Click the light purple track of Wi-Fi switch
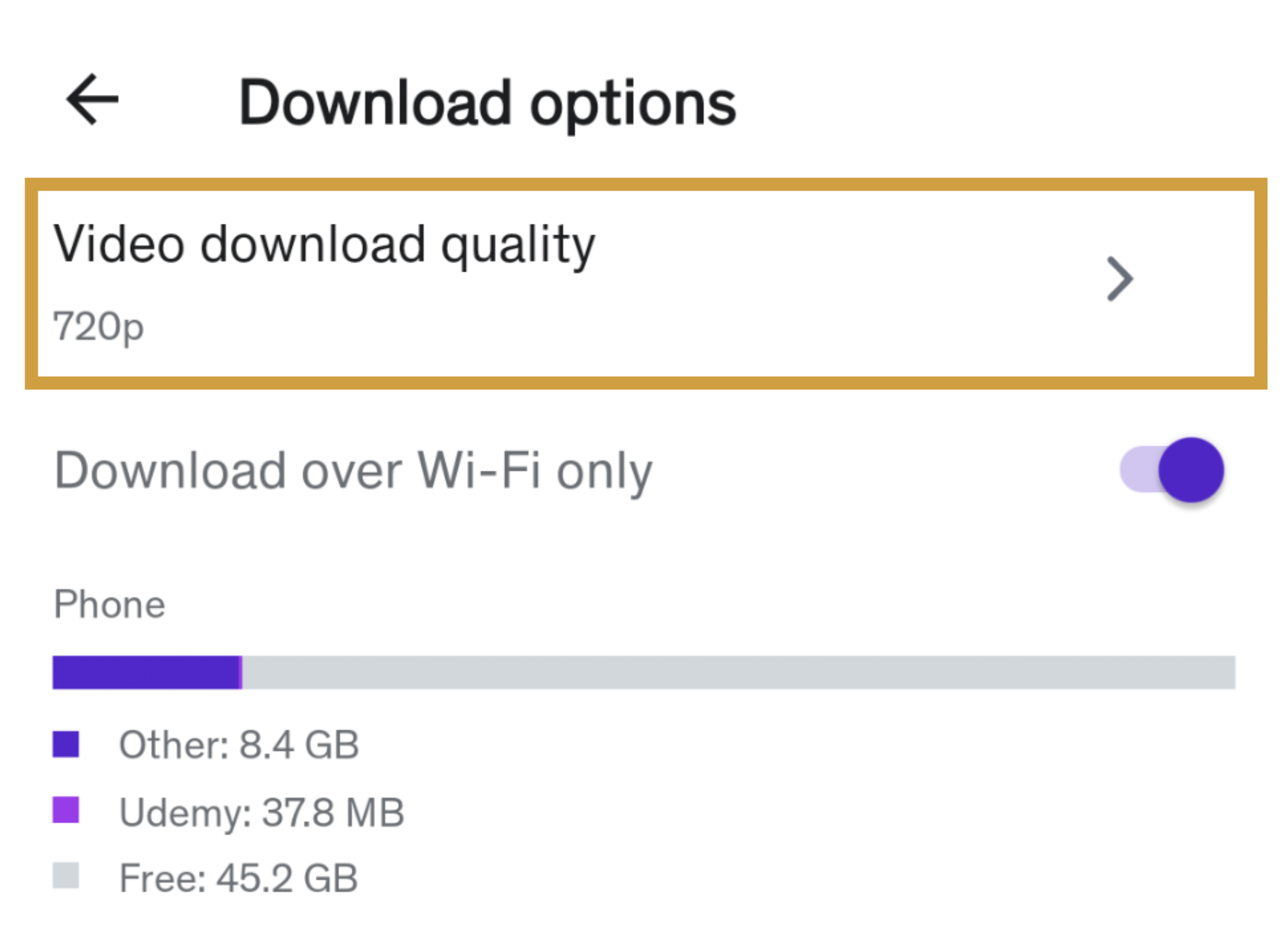Viewport: 1288px width, 929px height. pyautogui.click(x=1138, y=469)
